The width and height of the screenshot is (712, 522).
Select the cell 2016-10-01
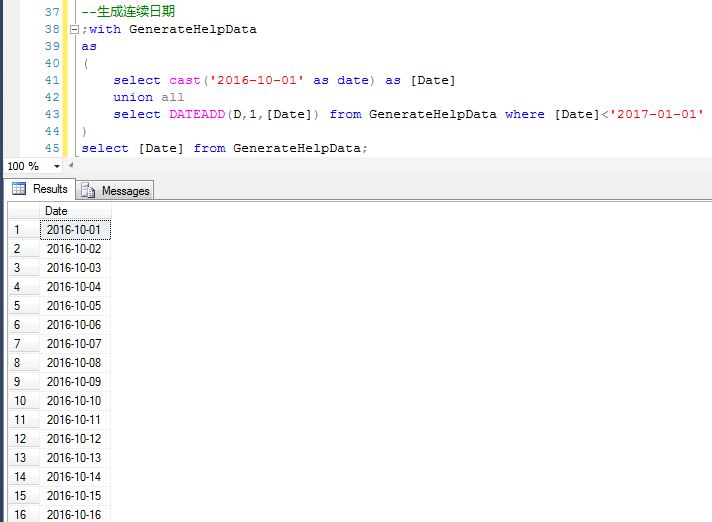pyautogui.click(x=75, y=230)
